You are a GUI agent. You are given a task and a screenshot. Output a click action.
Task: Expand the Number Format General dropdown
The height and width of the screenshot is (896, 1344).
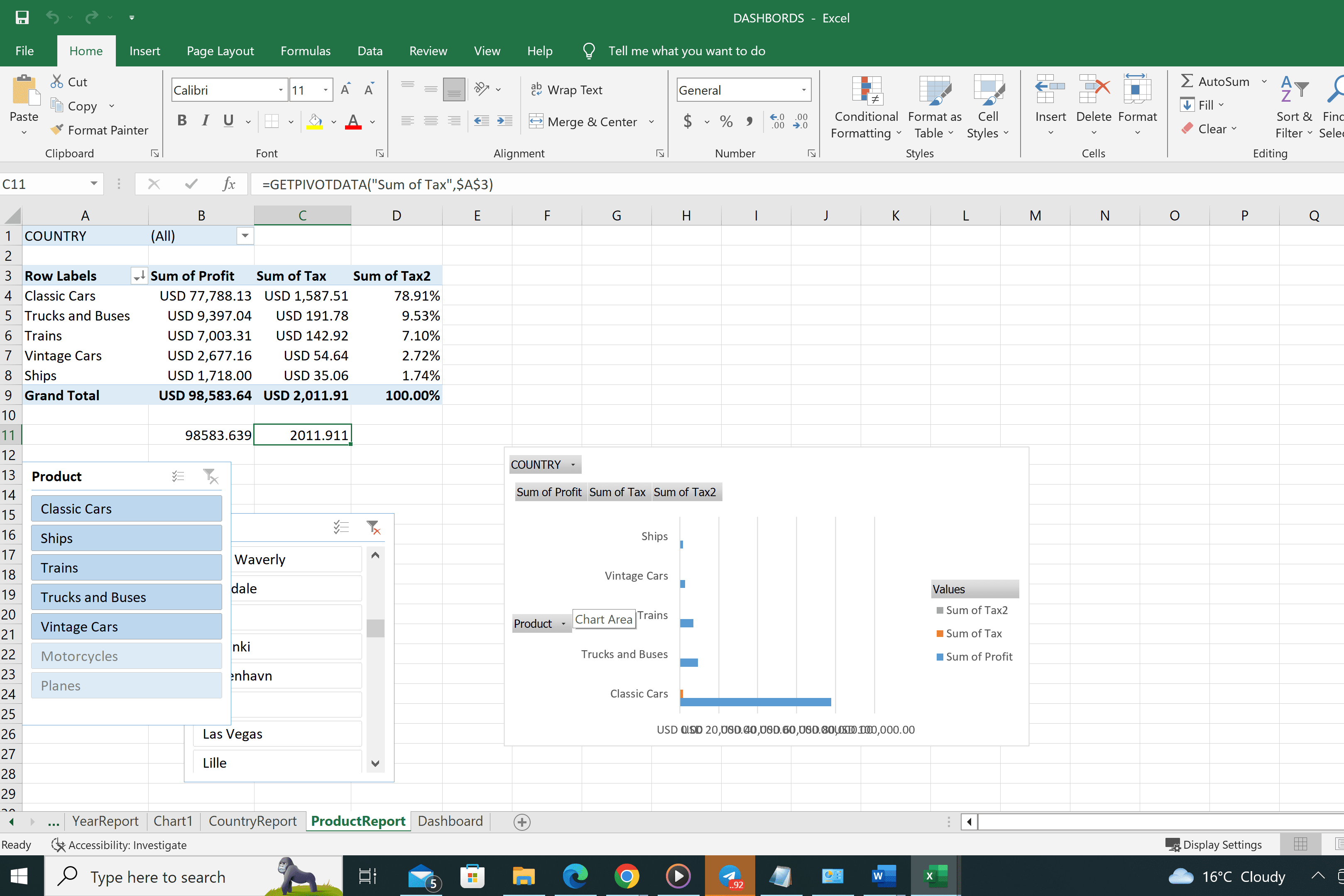(803, 90)
